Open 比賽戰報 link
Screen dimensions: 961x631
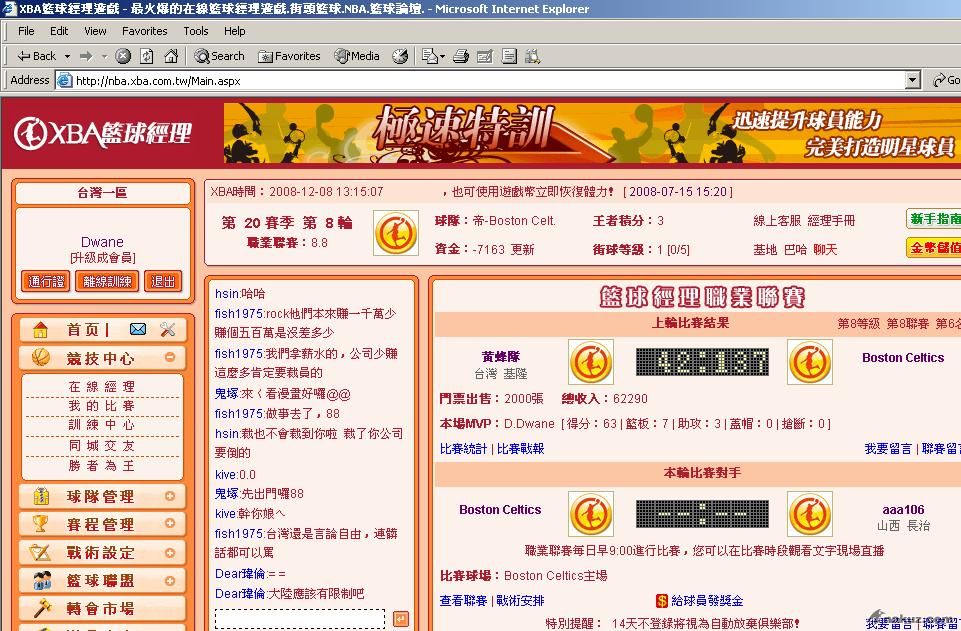pos(520,448)
